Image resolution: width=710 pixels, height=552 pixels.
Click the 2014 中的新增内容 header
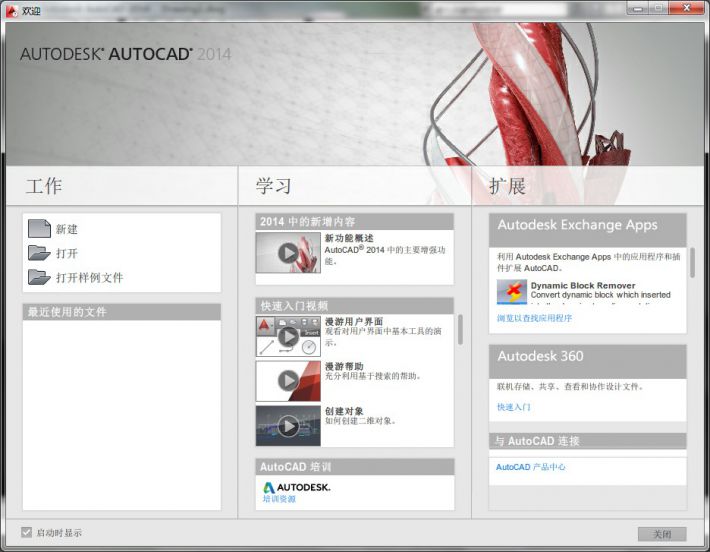pyautogui.click(x=355, y=222)
